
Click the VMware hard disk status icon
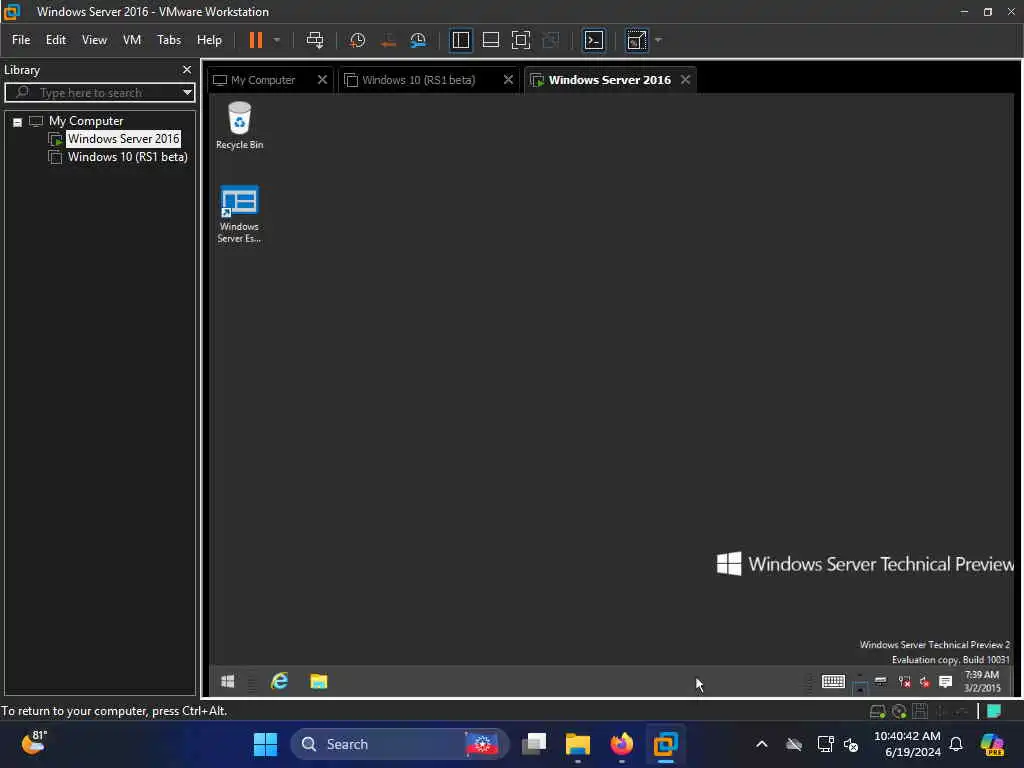[x=878, y=711]
